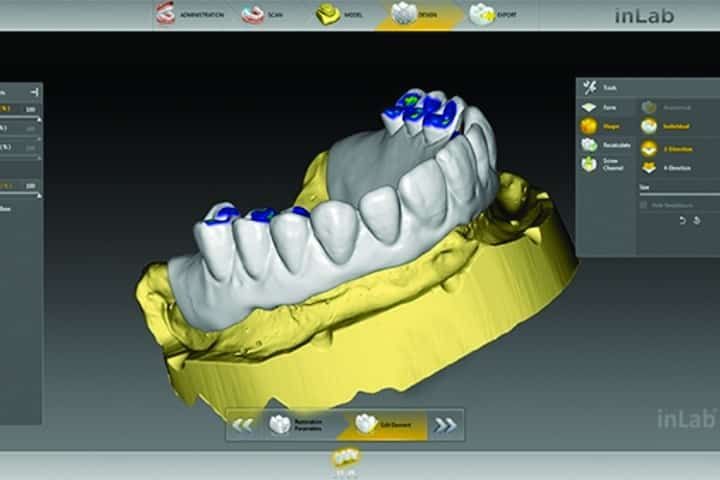
Task: Advance with the double right arrows
Action: tap(445, 425)
